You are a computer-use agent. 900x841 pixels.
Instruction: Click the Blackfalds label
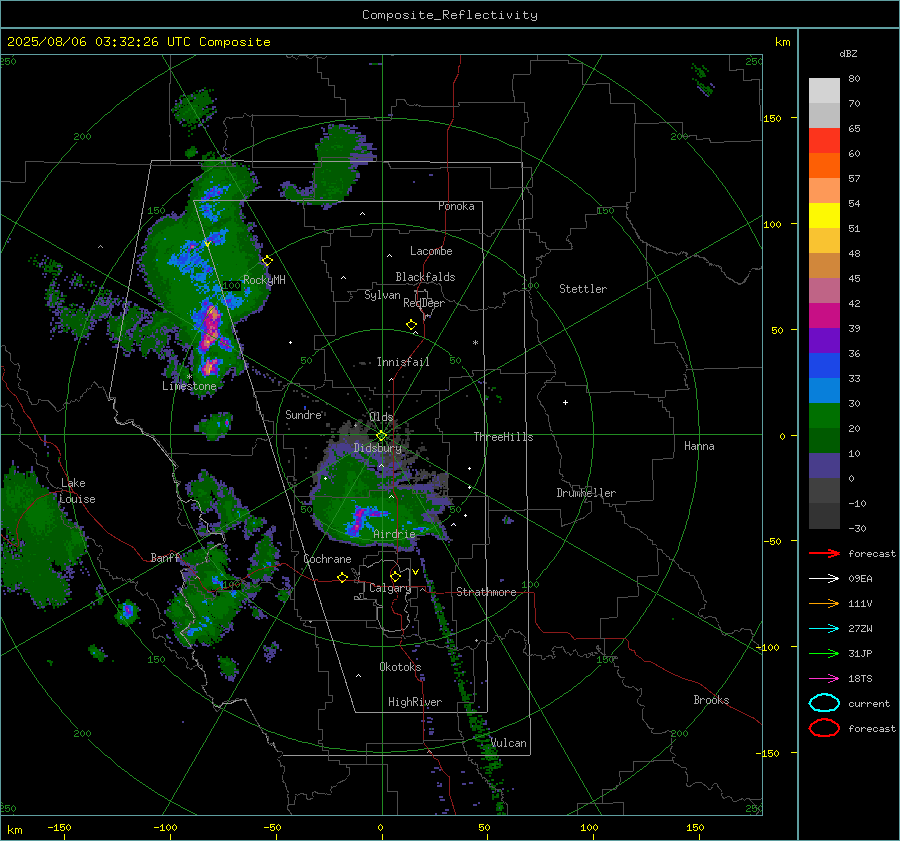[425, 277]
